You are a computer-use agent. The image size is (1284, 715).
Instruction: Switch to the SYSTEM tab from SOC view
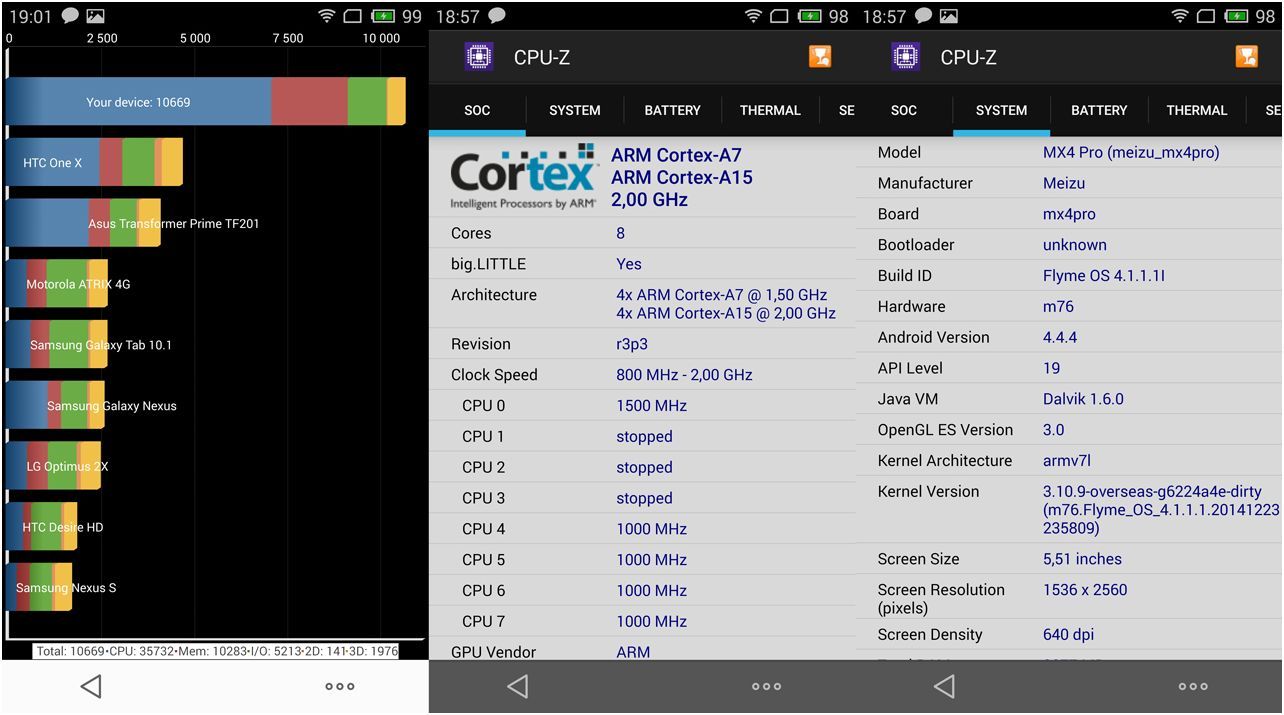575,110
